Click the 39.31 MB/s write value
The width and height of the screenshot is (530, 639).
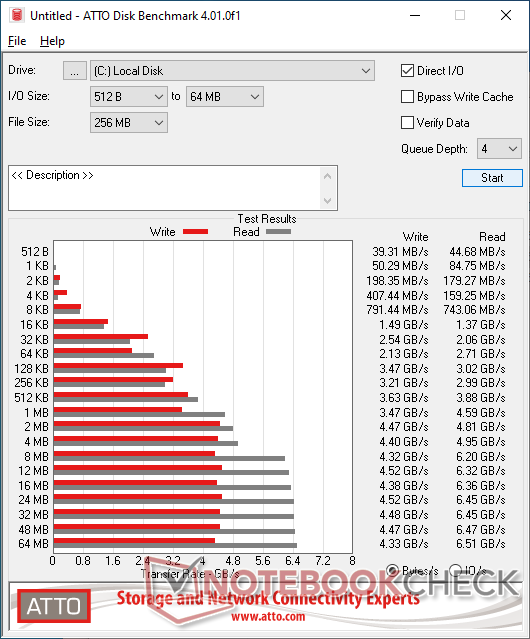400,252
